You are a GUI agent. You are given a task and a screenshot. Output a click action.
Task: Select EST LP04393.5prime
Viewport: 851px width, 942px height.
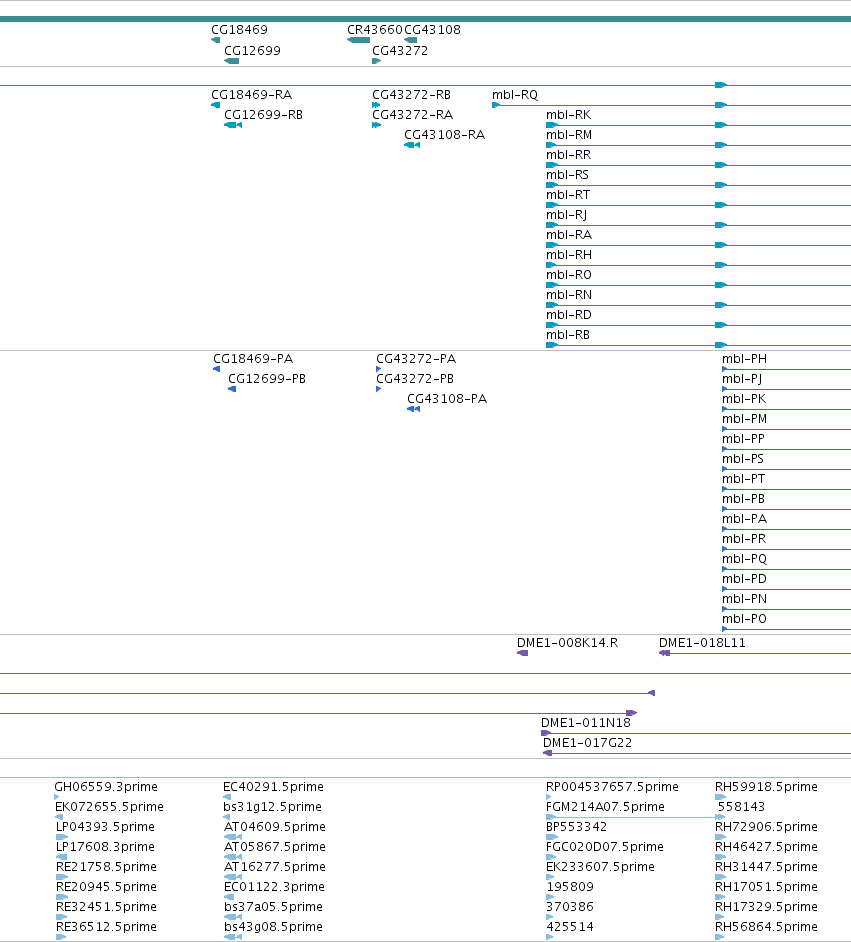point(105,827)
